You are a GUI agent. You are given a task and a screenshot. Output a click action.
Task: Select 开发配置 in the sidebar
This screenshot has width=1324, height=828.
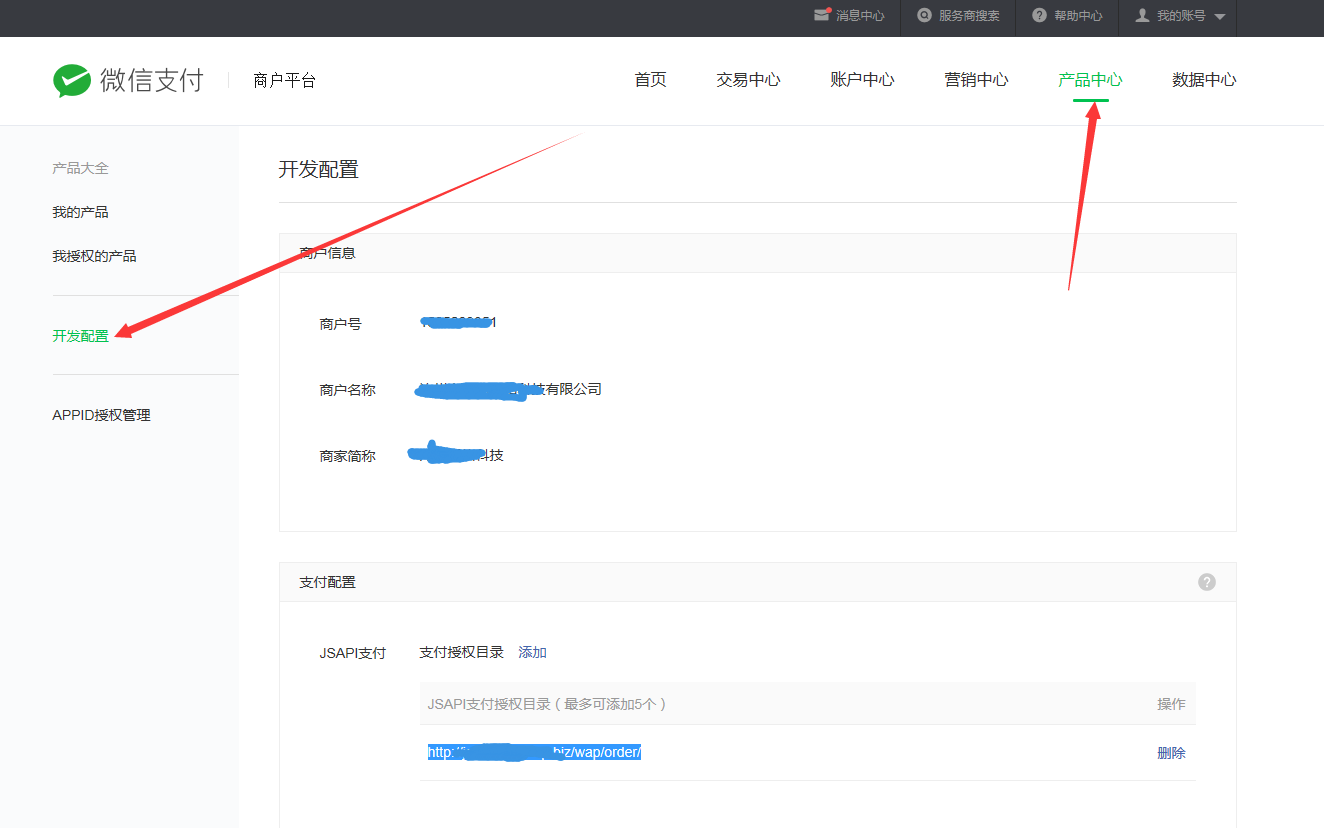[x=80, y=336]
